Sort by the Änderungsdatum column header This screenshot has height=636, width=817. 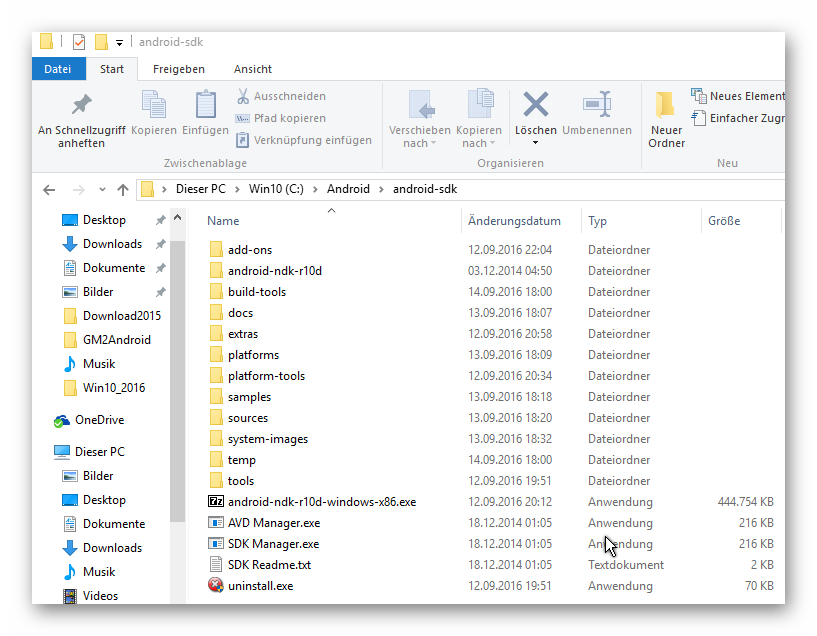point(514,221)
